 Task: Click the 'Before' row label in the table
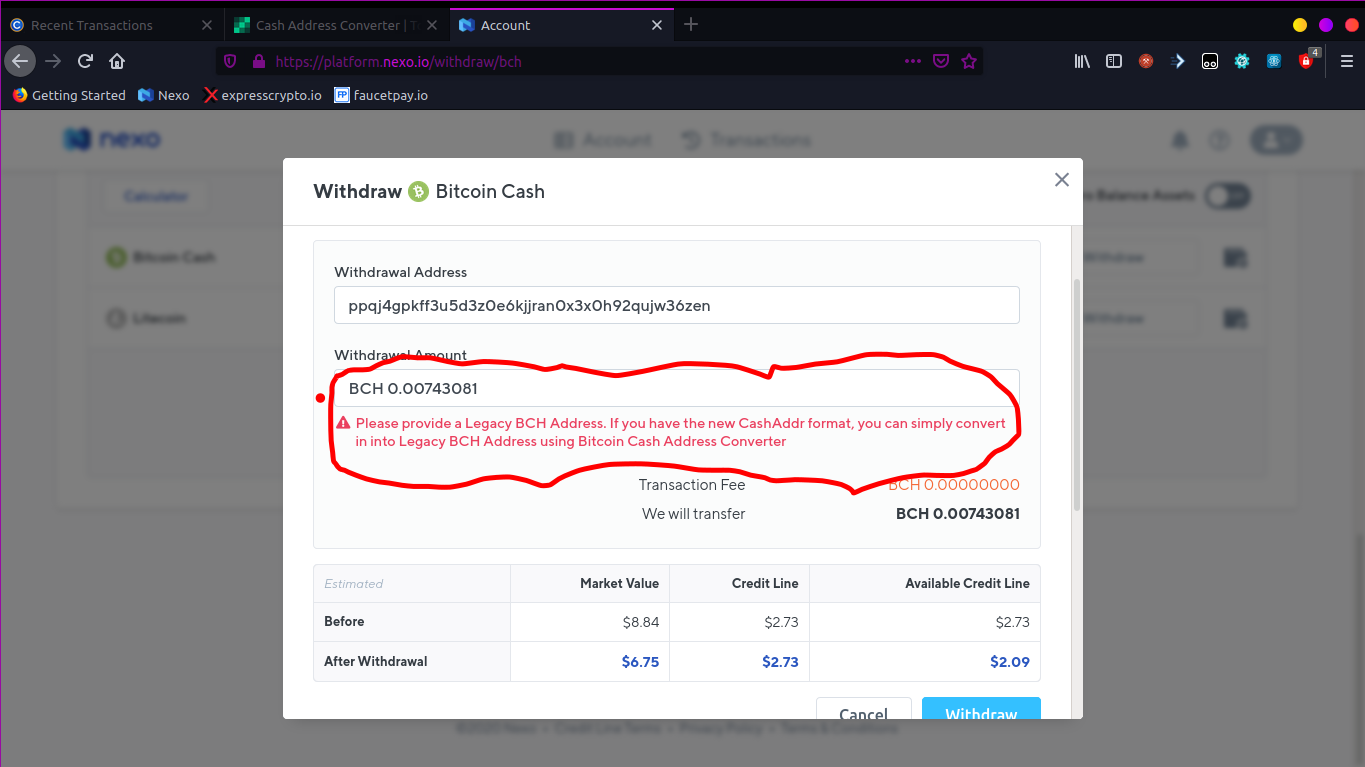344,621
